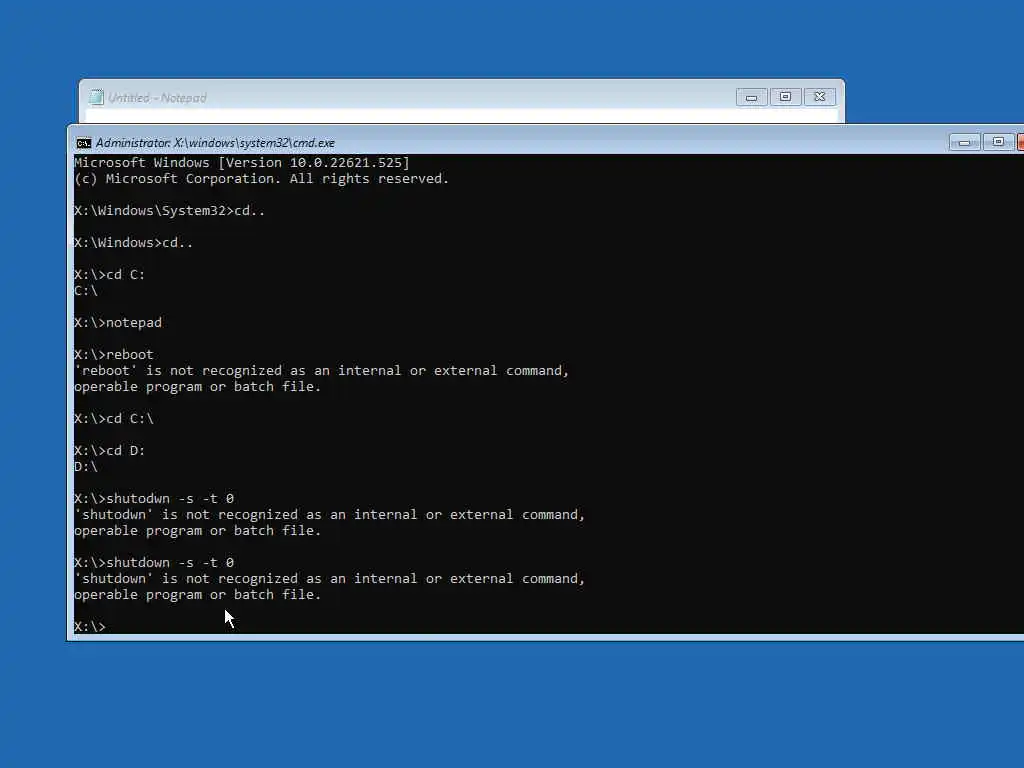This screenshot has width=1024, height=768.
Task: Minimize the cmd.exe window
Action: point(965,142)
